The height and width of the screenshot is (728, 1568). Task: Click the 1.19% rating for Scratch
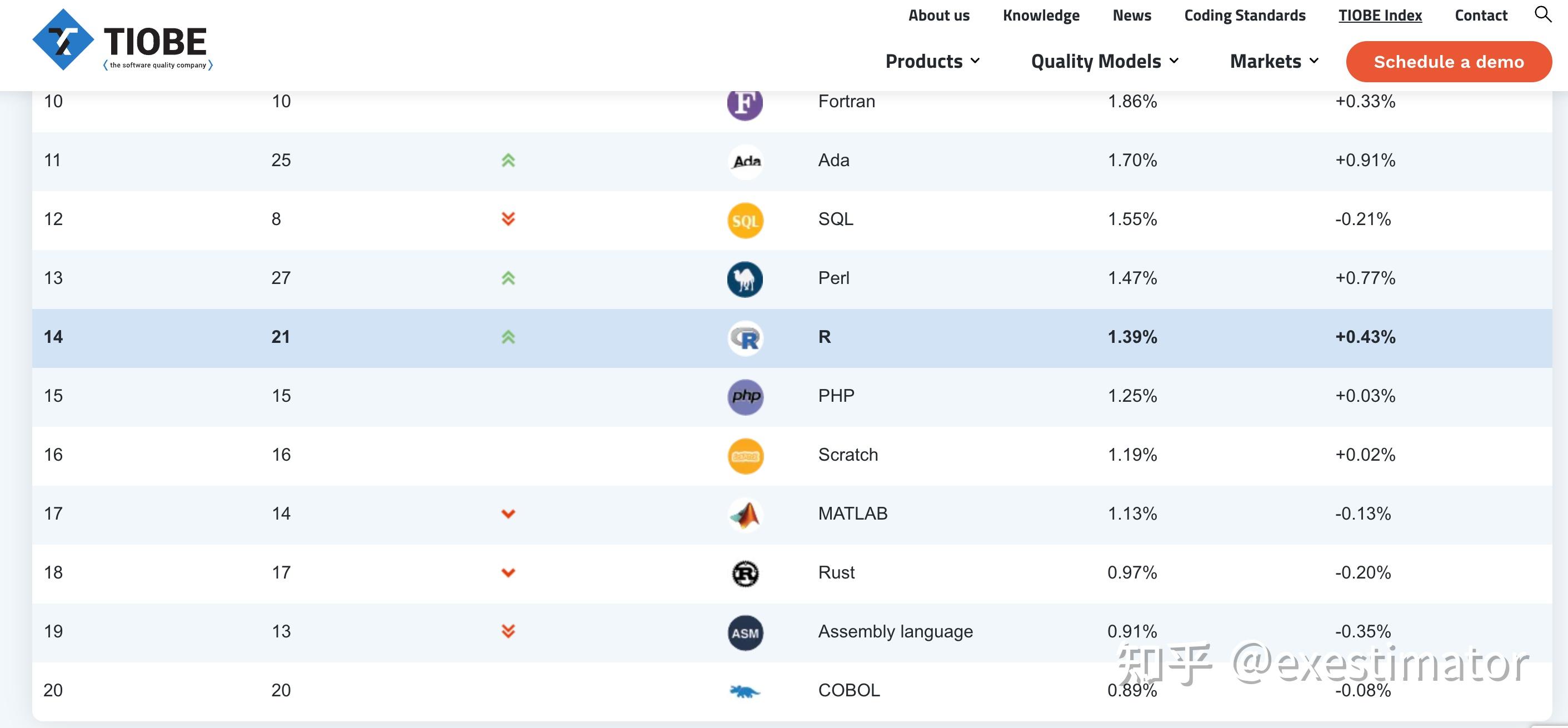pyautogui.click(x=1132, y=455)
